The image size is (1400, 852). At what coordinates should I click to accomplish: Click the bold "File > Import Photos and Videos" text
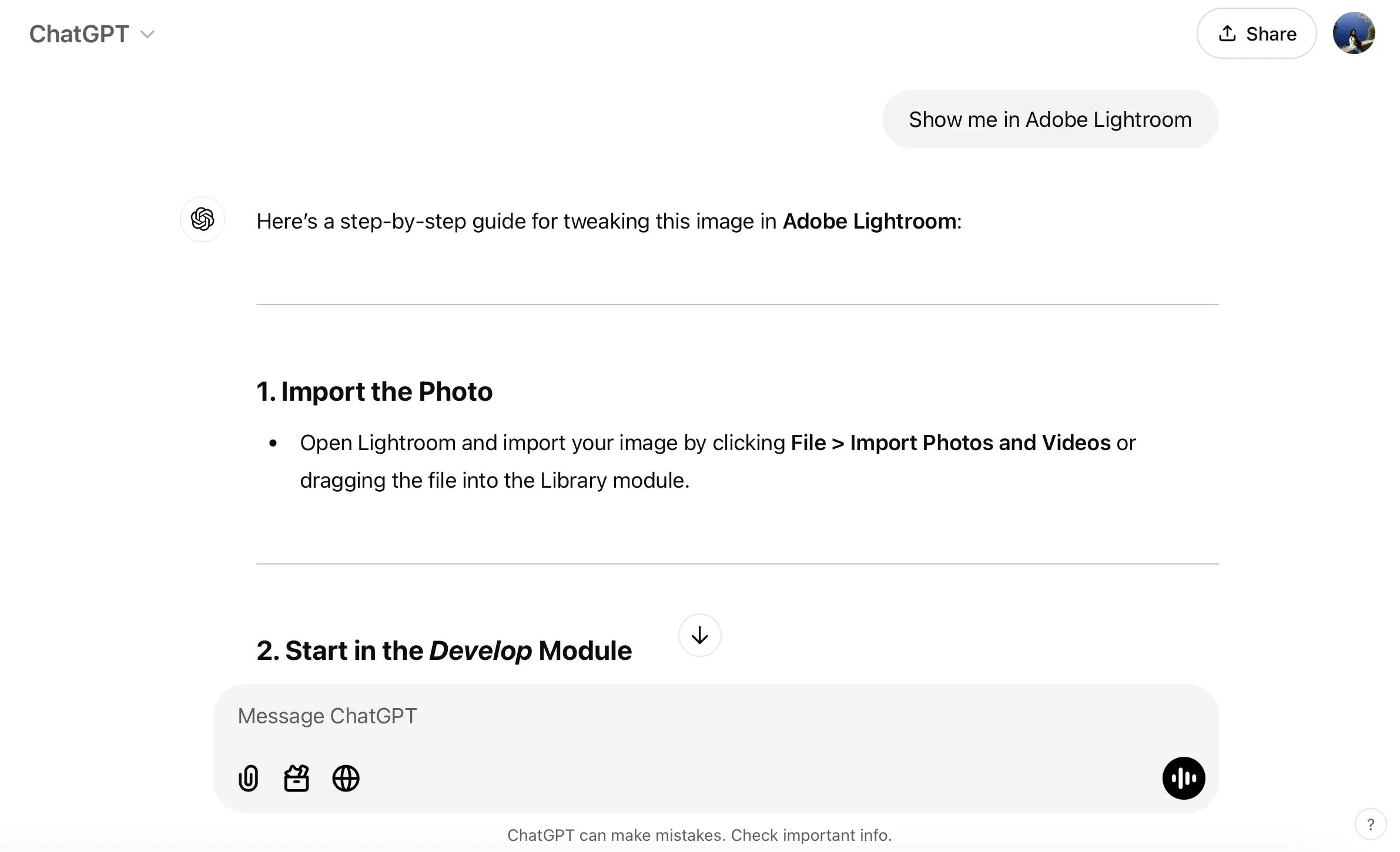[950, 443]
